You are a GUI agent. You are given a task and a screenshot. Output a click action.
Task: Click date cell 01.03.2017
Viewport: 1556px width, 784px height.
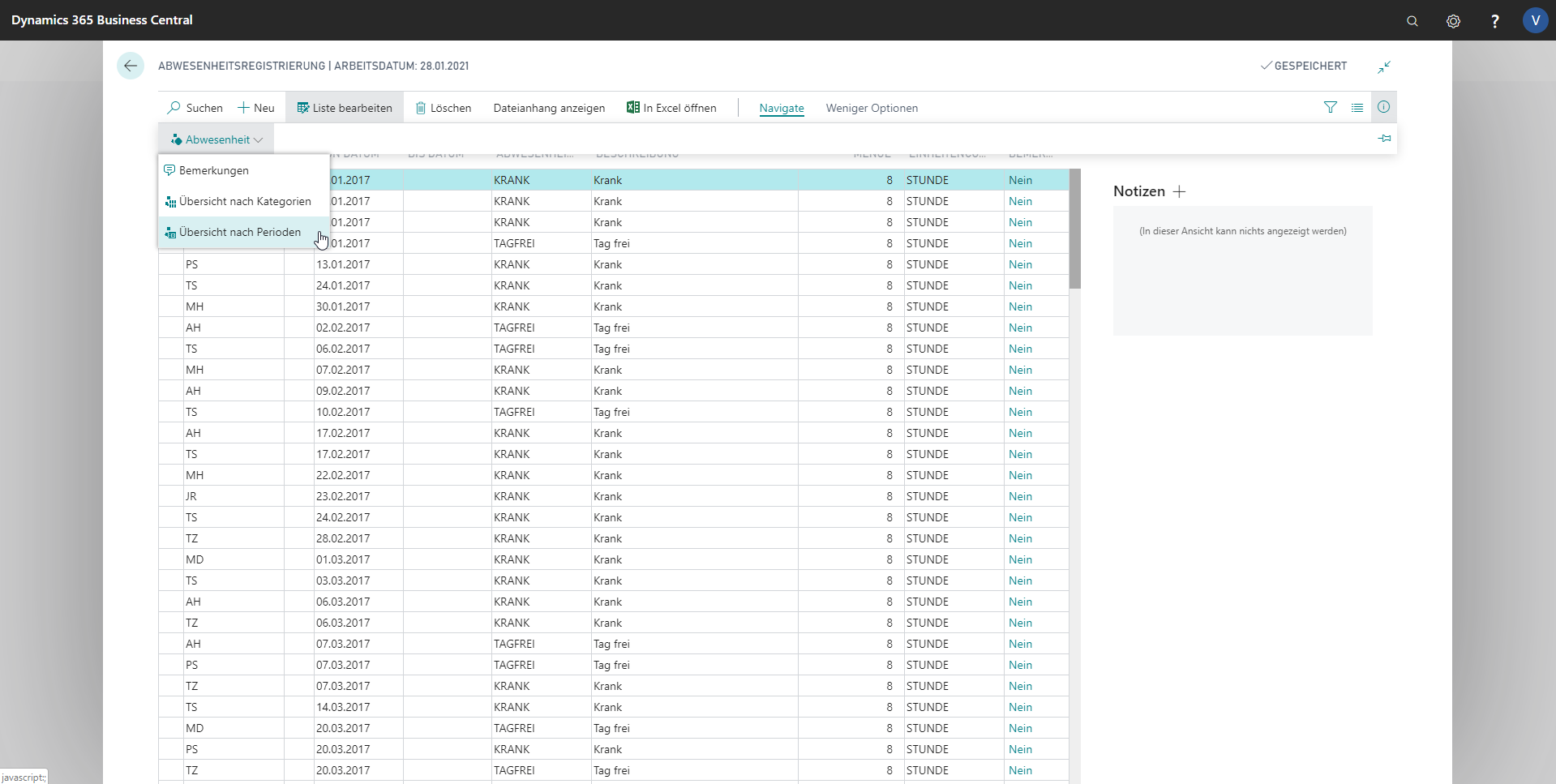tap(358, 559)
